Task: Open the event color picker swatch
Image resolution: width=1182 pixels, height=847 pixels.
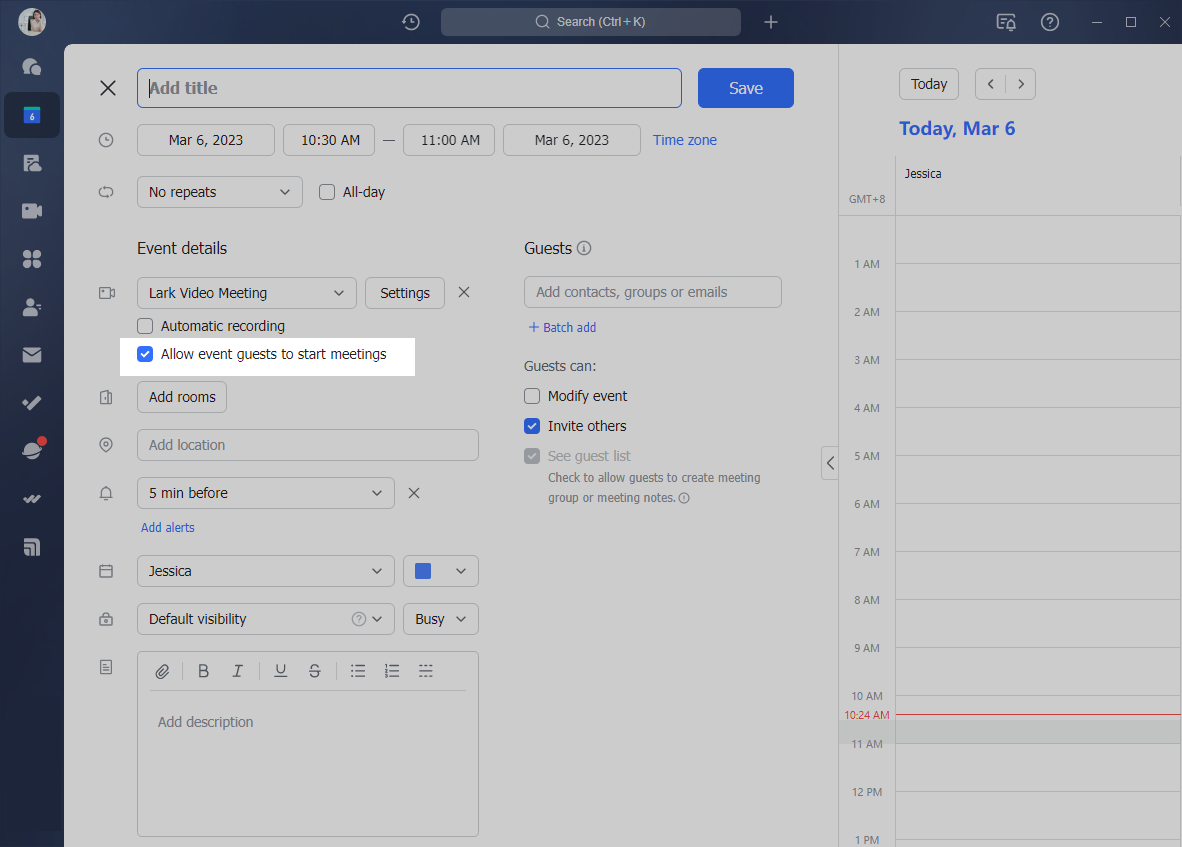Action: tap(440, 571)
